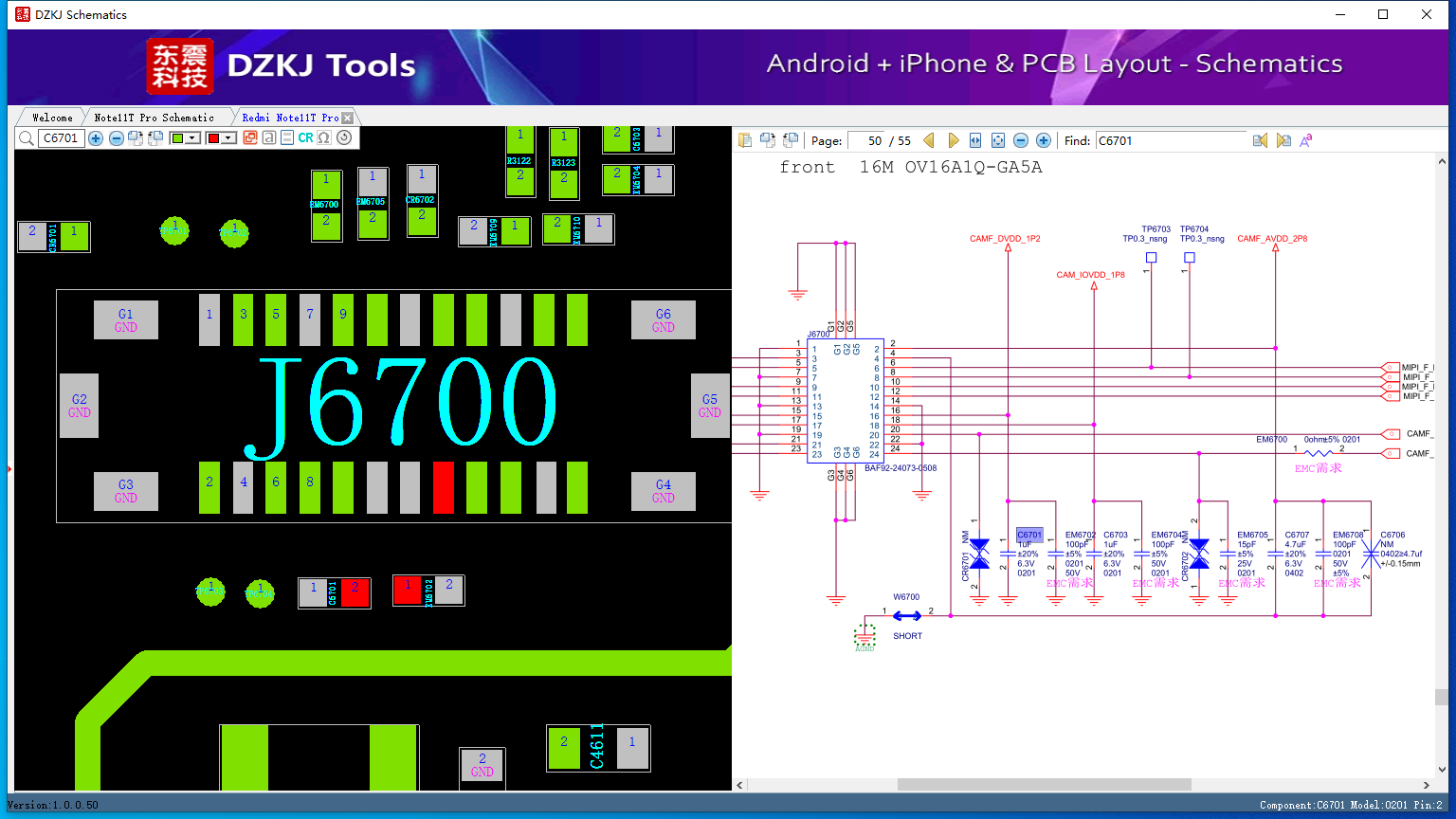Zoom in the schematic viewer
Image resolution: width=1456 pixels, height=819 pixels.
pyautogui.click(x=1044, y=140)
